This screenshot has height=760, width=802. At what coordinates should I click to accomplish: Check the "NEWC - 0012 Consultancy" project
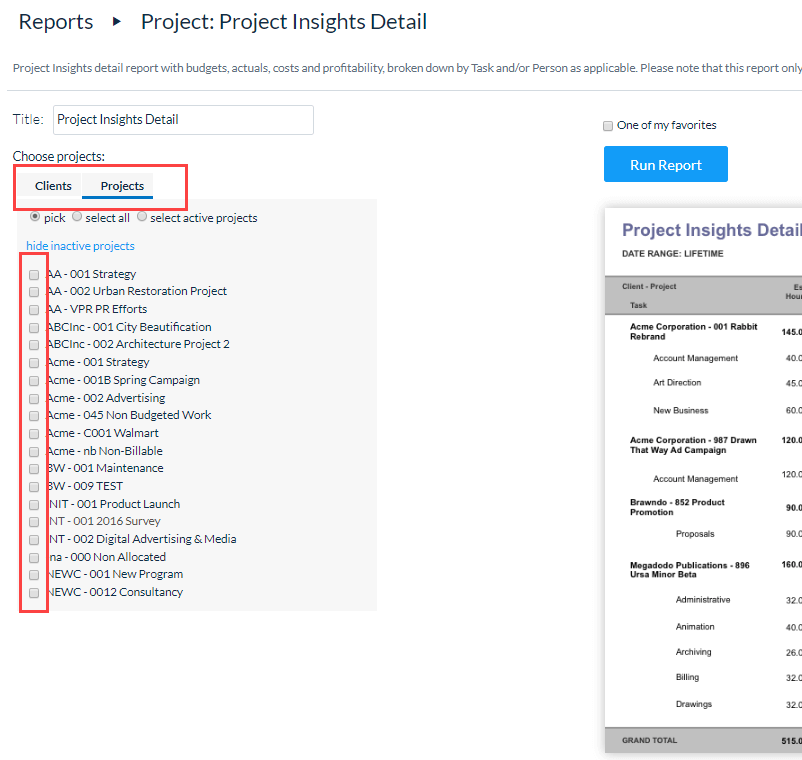(x=35, y=592)
